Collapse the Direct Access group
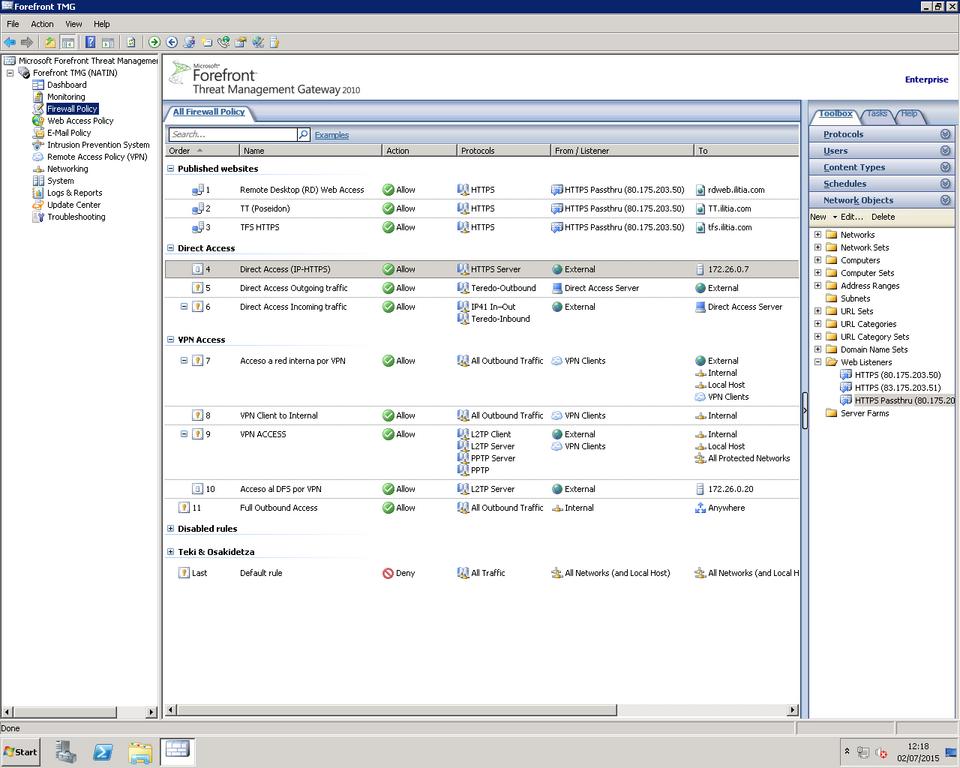The image size is (960, 768). coord(171,248)
